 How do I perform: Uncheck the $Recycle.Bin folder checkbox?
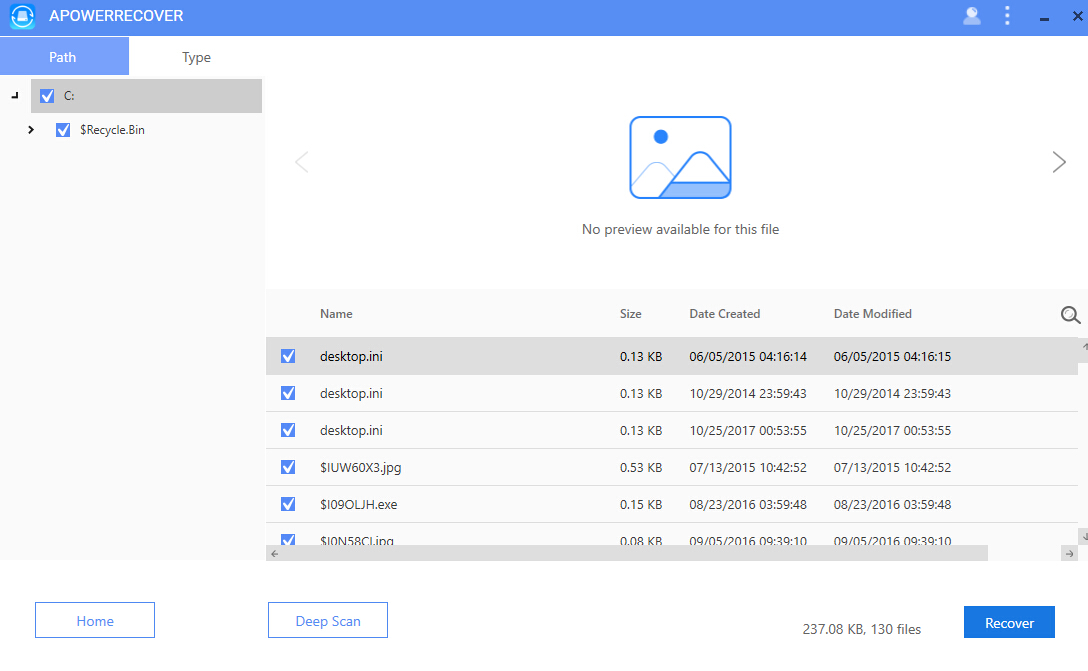coord(63,130)
